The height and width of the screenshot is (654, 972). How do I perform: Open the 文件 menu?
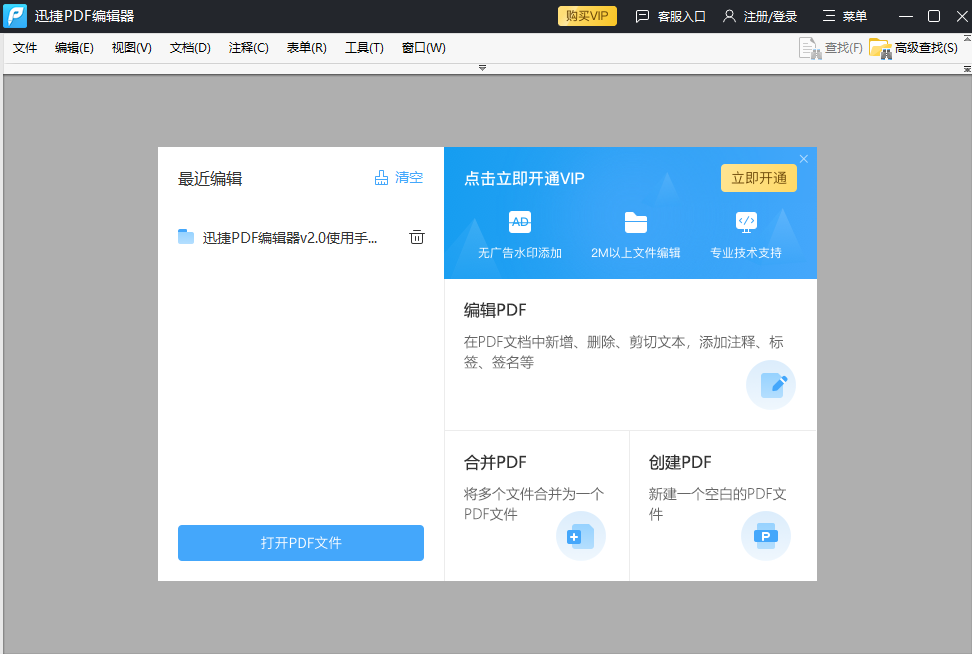pyautogui.click(x=25, y=48)
